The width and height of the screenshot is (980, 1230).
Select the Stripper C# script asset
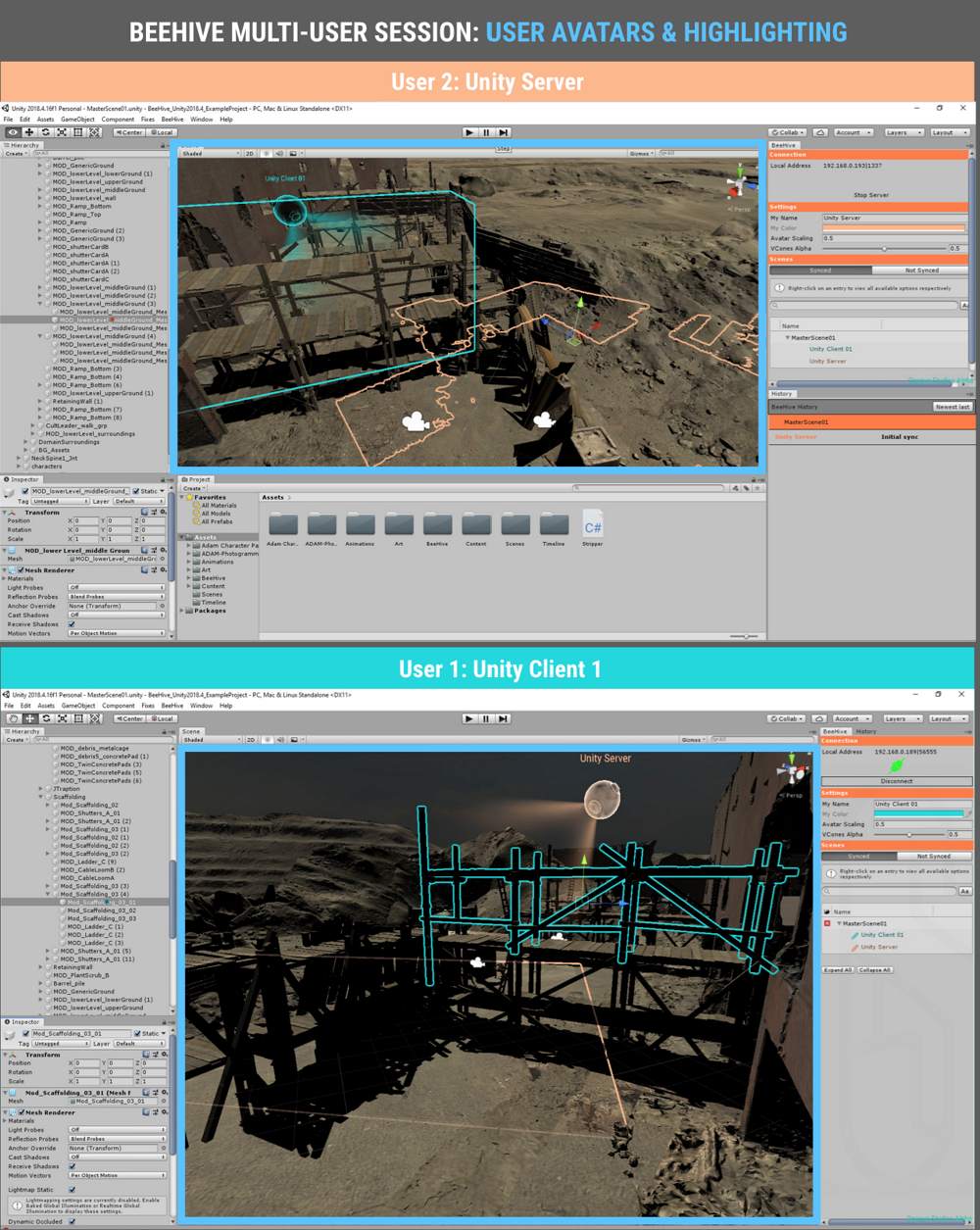pyautogui.click(x=592, y=524)
